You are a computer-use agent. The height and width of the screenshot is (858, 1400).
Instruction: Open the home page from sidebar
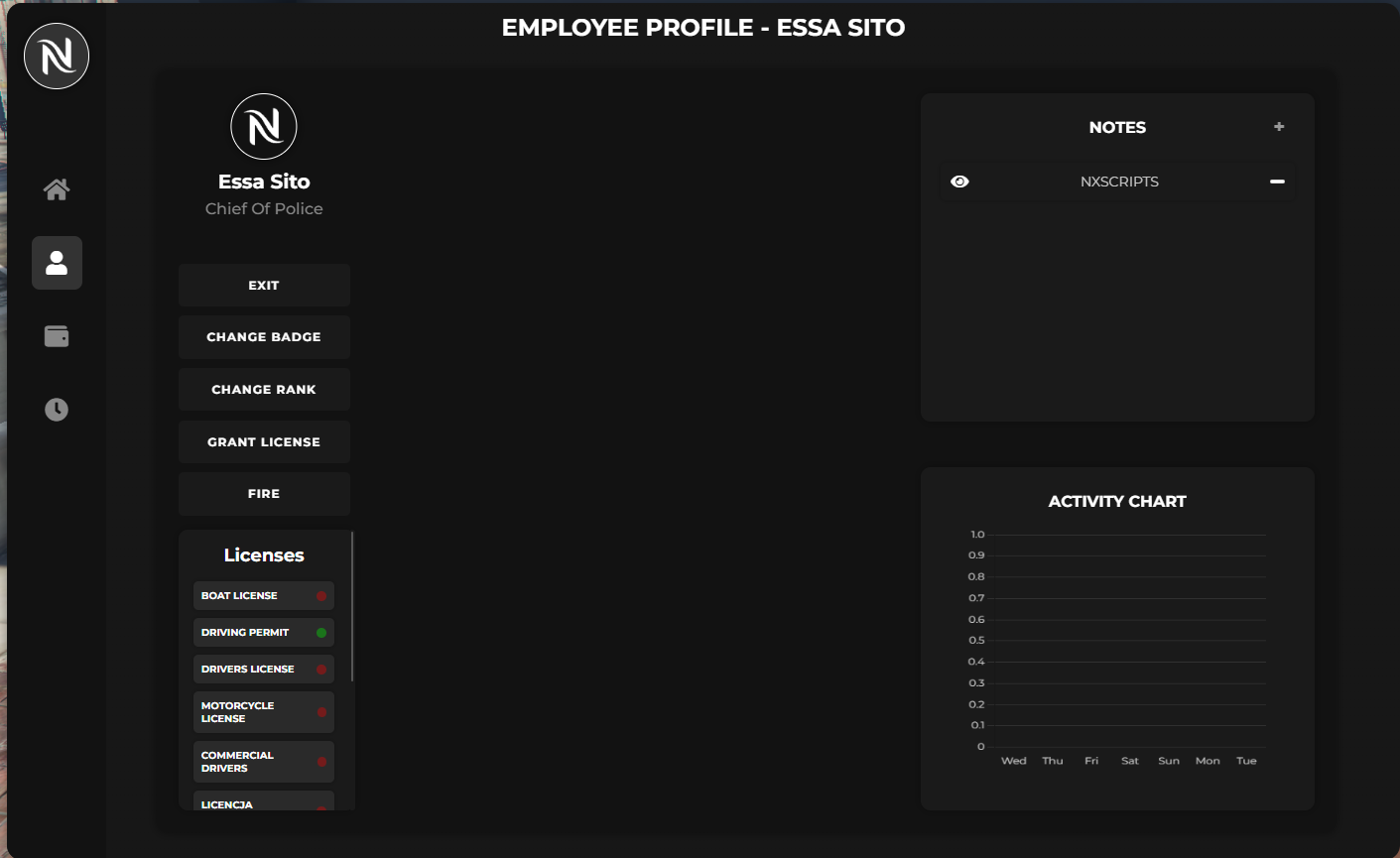[x=57, y=189]
